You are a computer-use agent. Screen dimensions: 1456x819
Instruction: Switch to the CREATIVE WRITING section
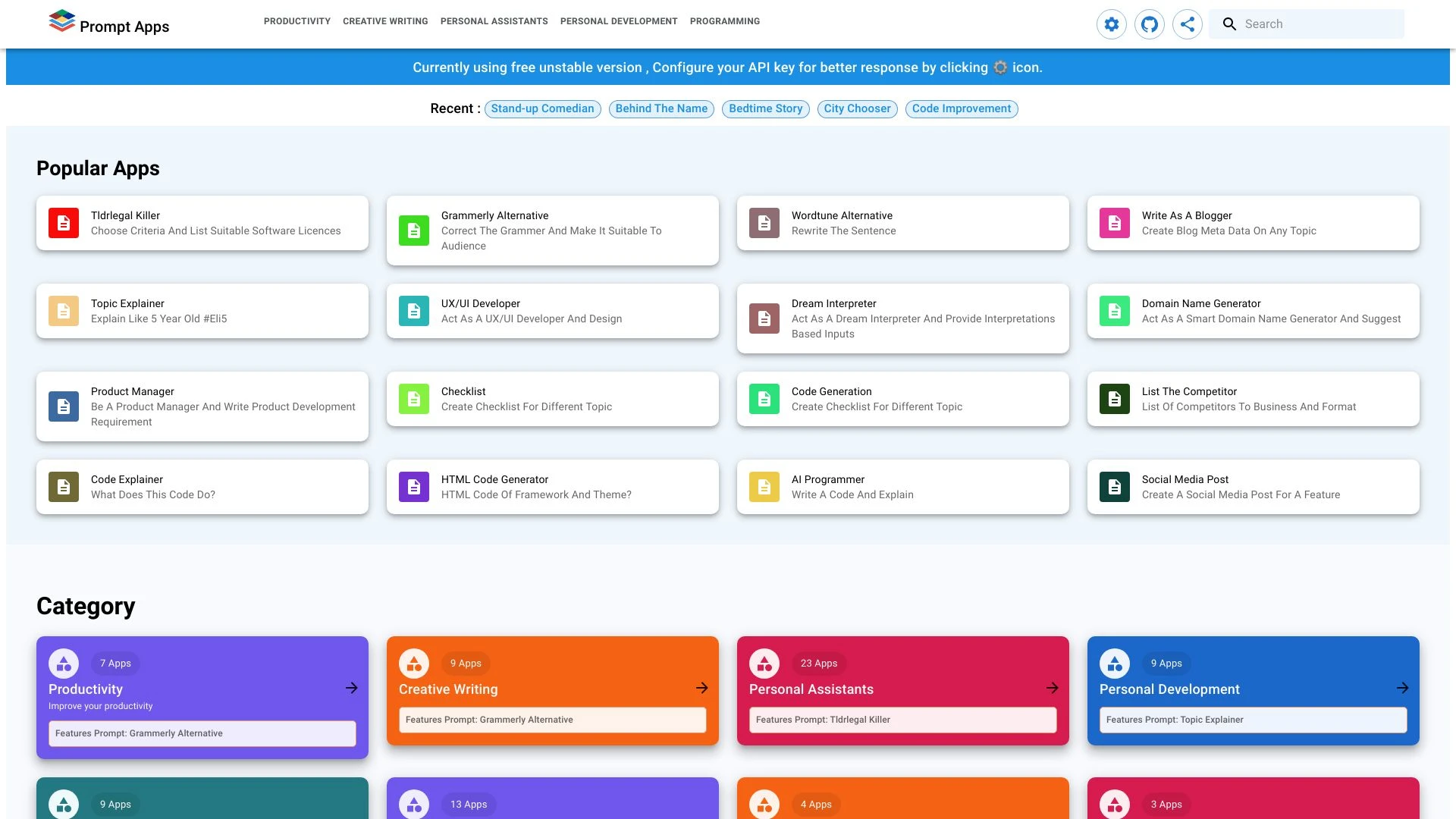pos(384,21)
